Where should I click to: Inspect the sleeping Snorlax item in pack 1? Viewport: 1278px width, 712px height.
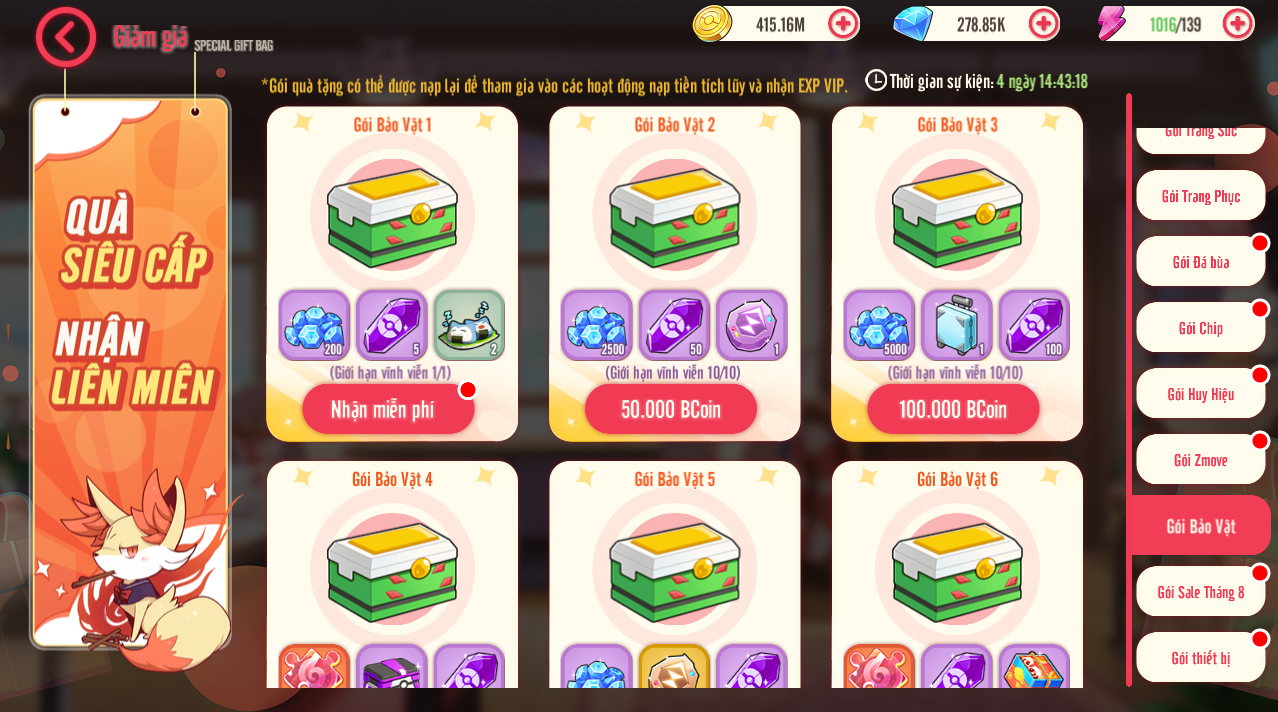pyautogui.click(x=469, y=325)
